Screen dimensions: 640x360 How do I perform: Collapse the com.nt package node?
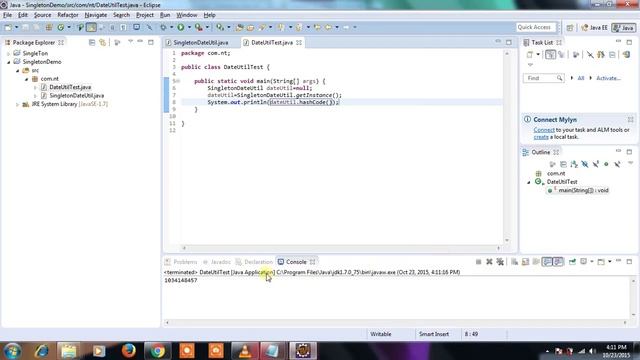click(27, 79)
